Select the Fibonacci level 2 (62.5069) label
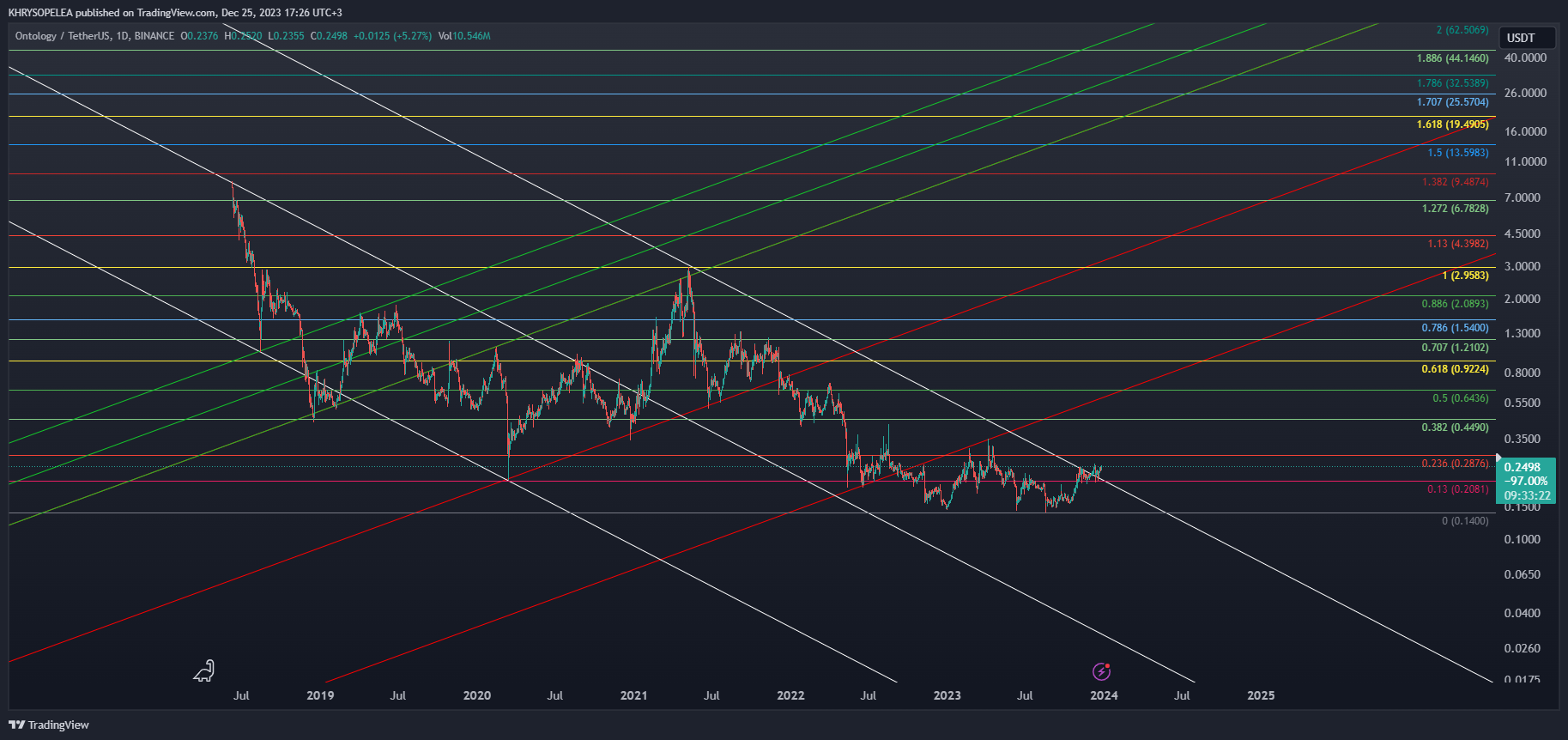The image size is (1568, 740). tap(1462, 30)
